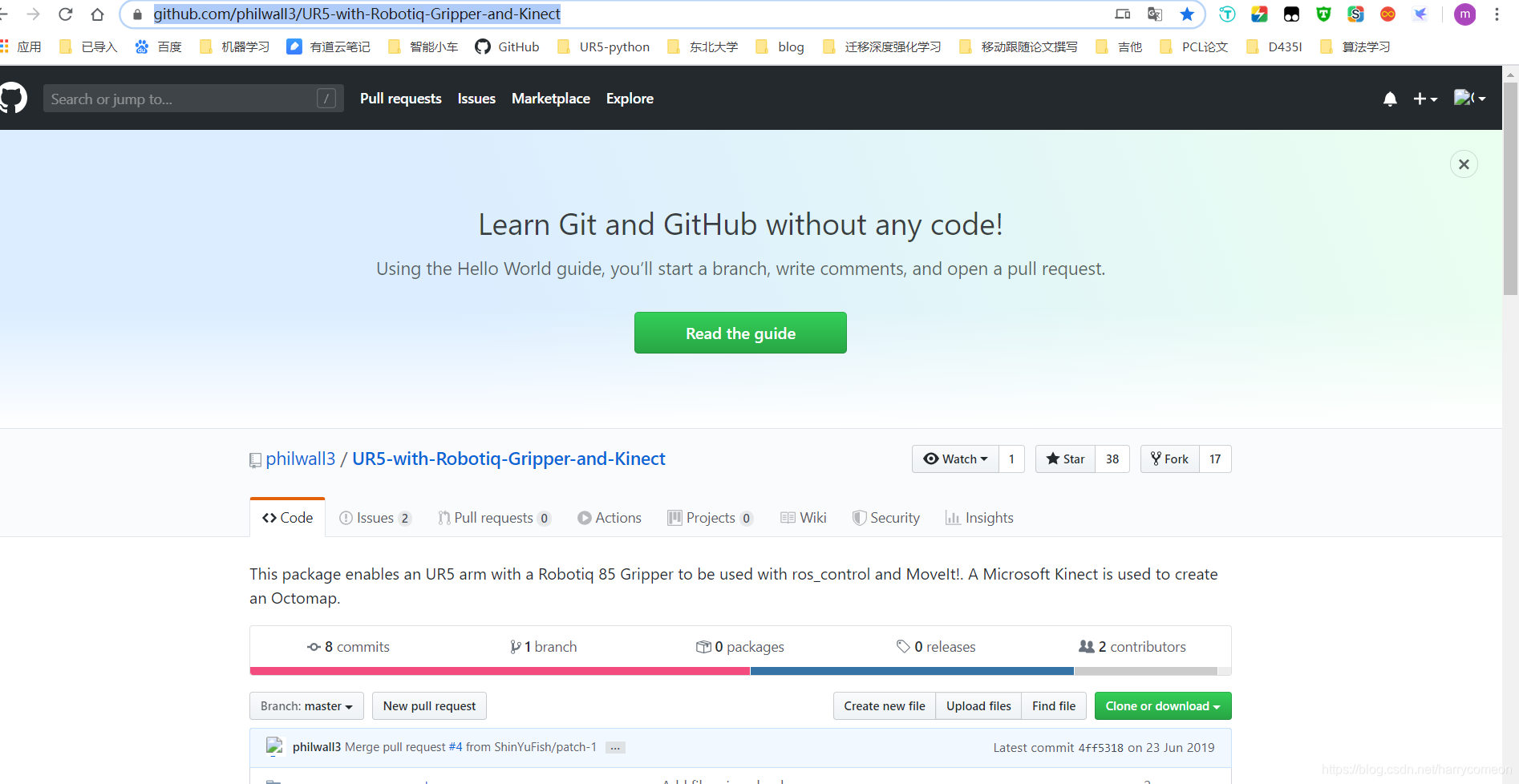Click the Find file button
Screen dimensions: 1519x784
[x=1054, y=705]
